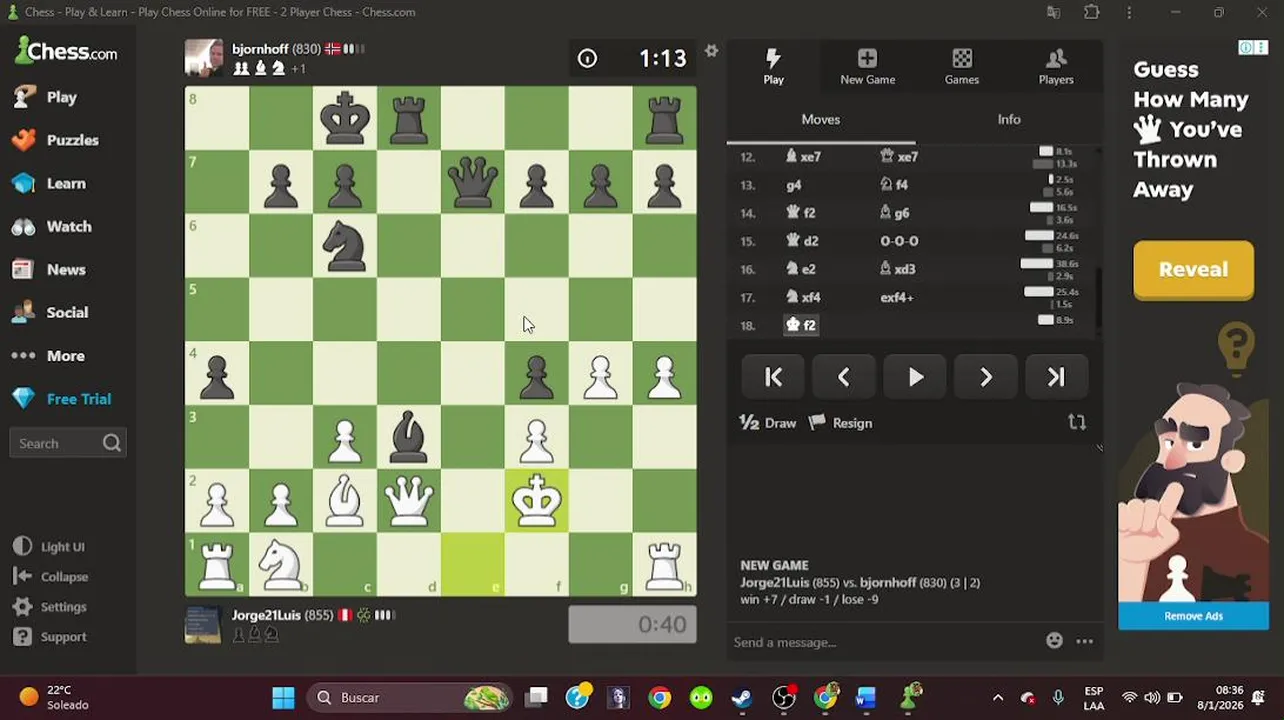
Task: Select the white rook on h1
Action: [x=665, y=565]
